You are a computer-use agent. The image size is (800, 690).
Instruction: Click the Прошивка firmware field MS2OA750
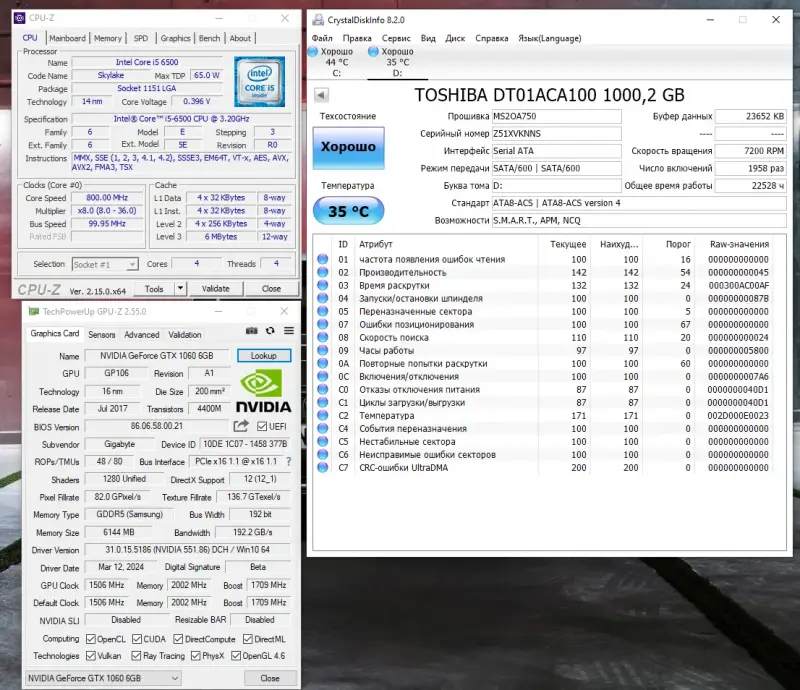(556, 116)
